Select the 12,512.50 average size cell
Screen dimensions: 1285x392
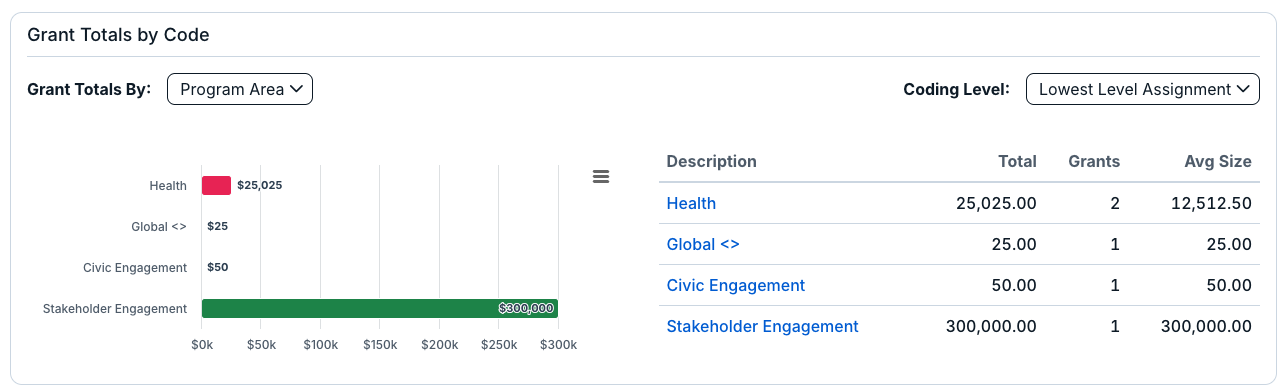[1212, 203]
